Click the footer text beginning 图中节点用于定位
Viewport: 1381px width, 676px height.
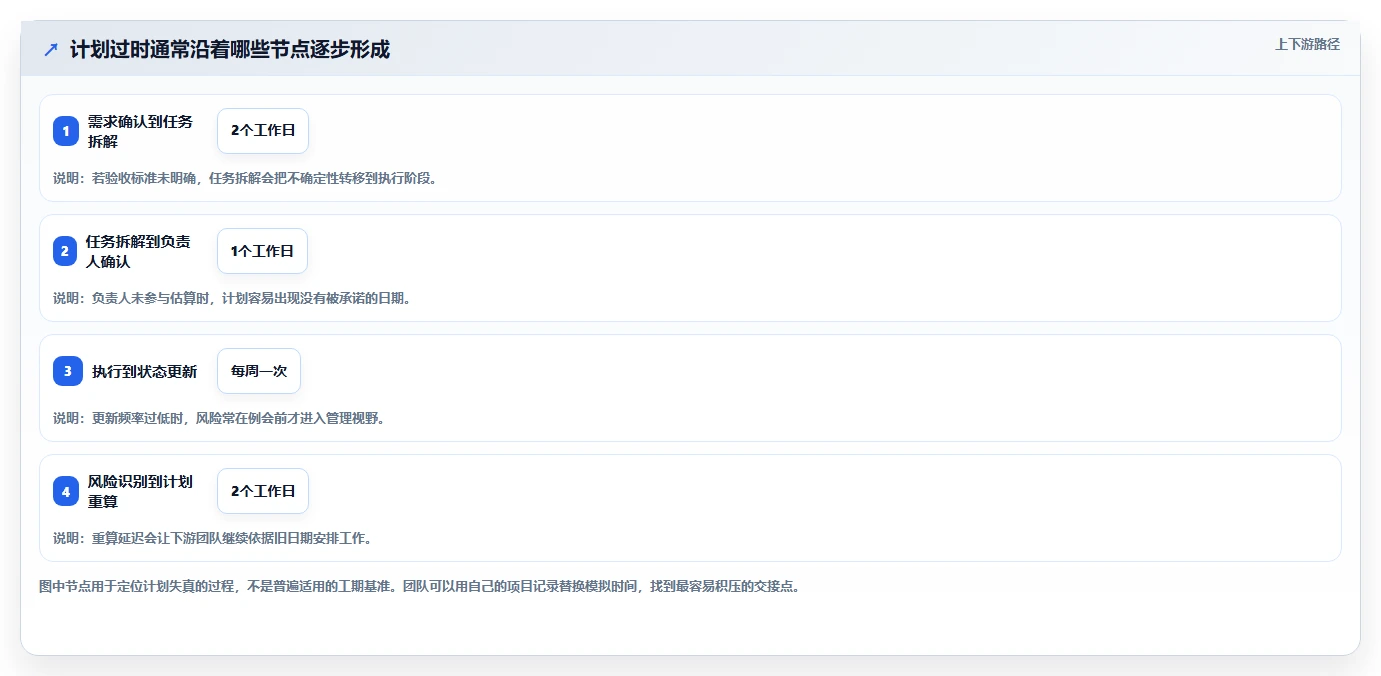pos(419,586)
